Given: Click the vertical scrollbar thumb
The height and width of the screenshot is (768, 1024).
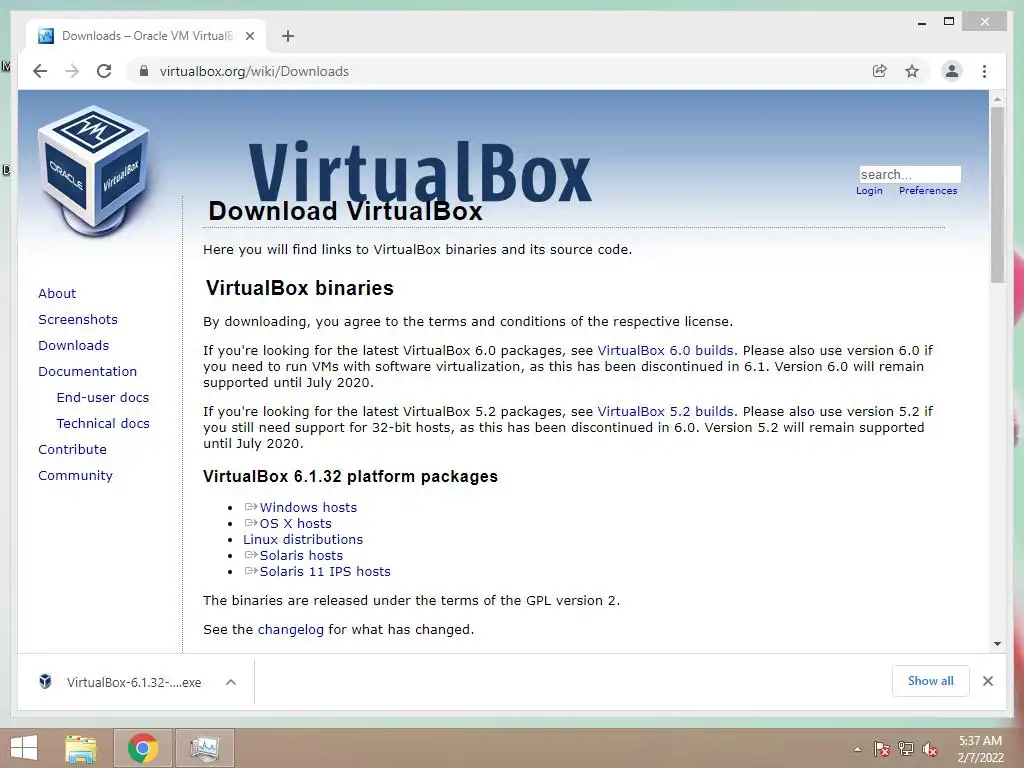Looking at the screenshot, I should click(997, 194).
